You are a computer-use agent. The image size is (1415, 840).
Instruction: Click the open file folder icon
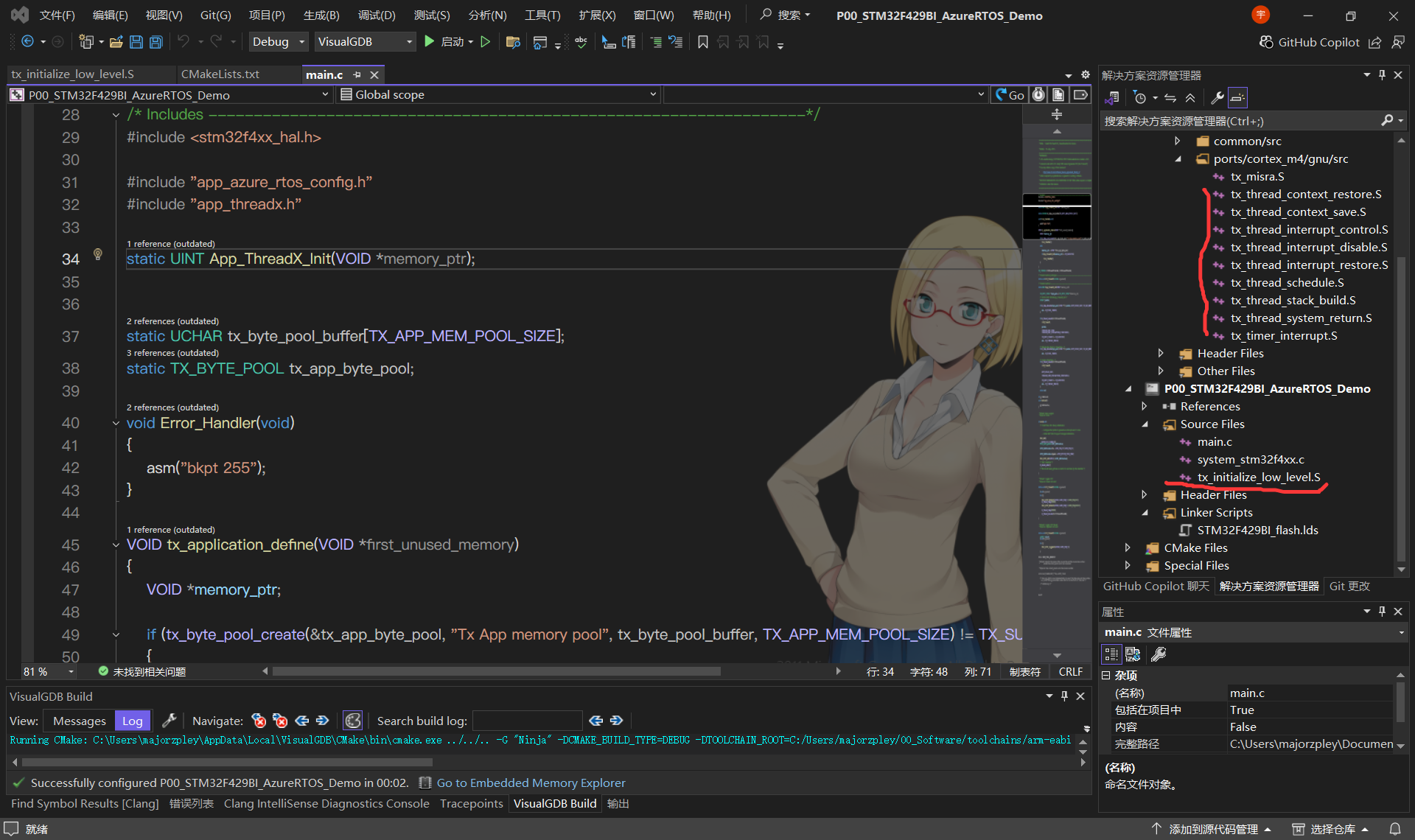(116, 42)
